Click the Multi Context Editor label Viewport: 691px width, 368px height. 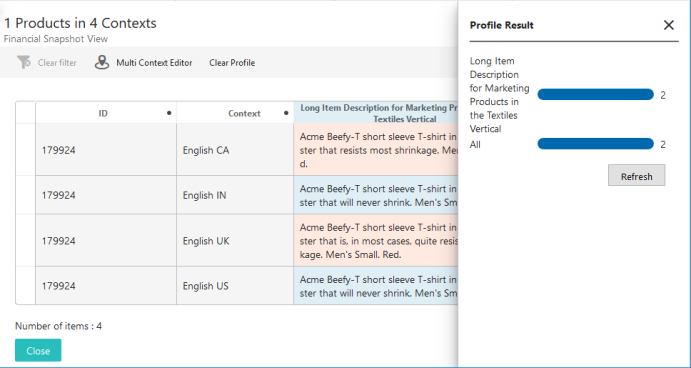pos(154,63)
